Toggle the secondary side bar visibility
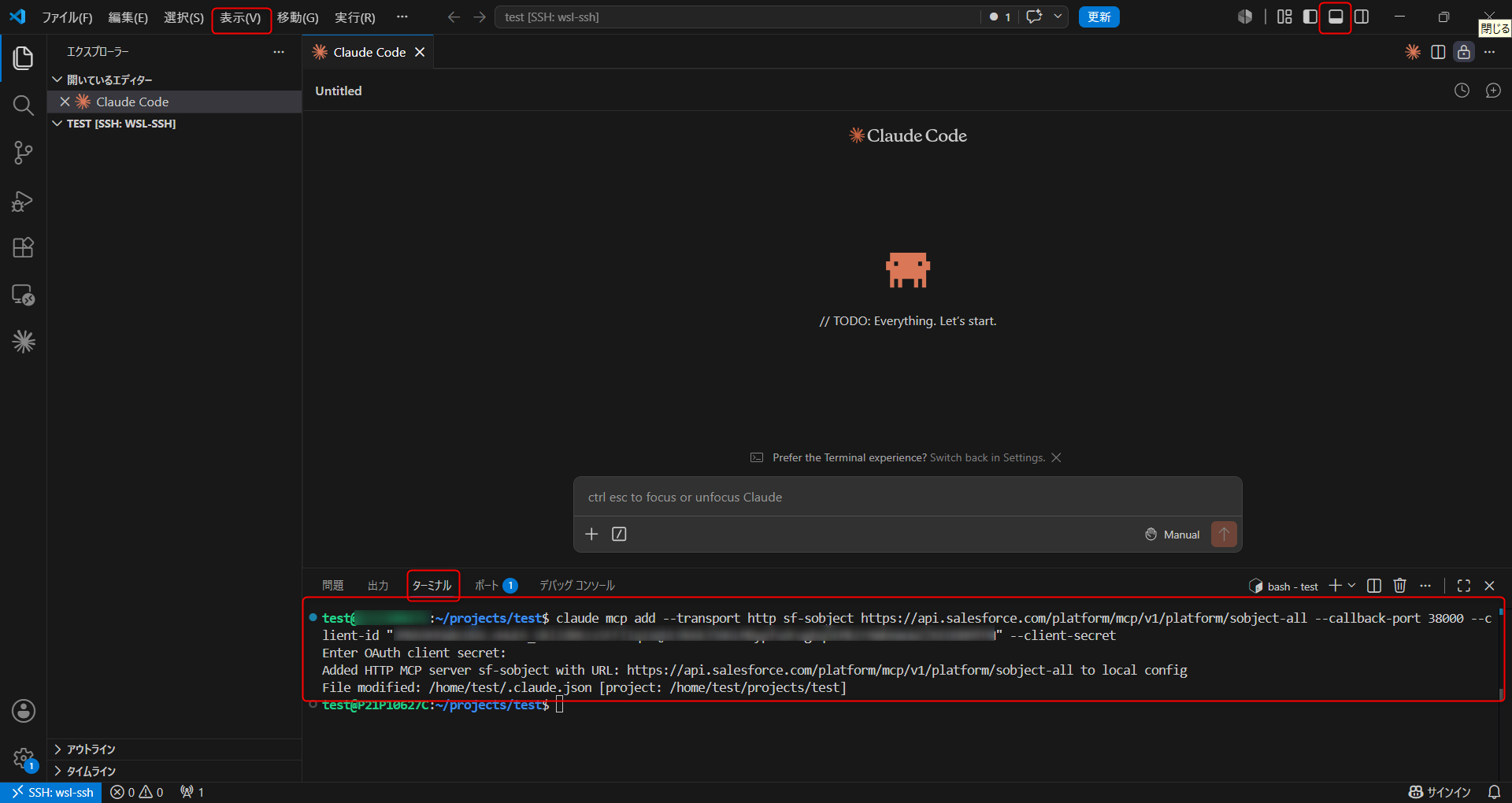The width and height of the screenshot is (1512, 803). [1362, 17]
